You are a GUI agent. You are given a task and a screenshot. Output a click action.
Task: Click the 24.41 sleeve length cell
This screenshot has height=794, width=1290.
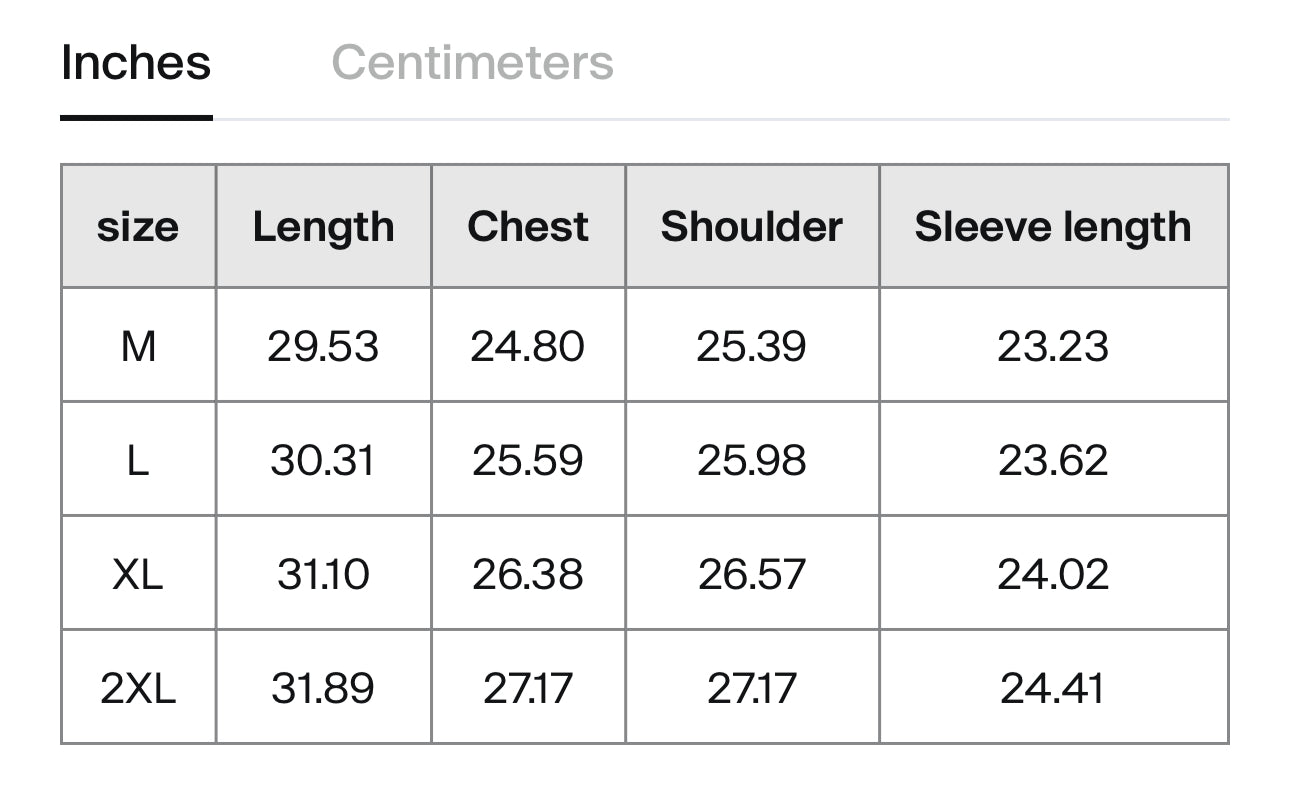[x=1053, y=688]
